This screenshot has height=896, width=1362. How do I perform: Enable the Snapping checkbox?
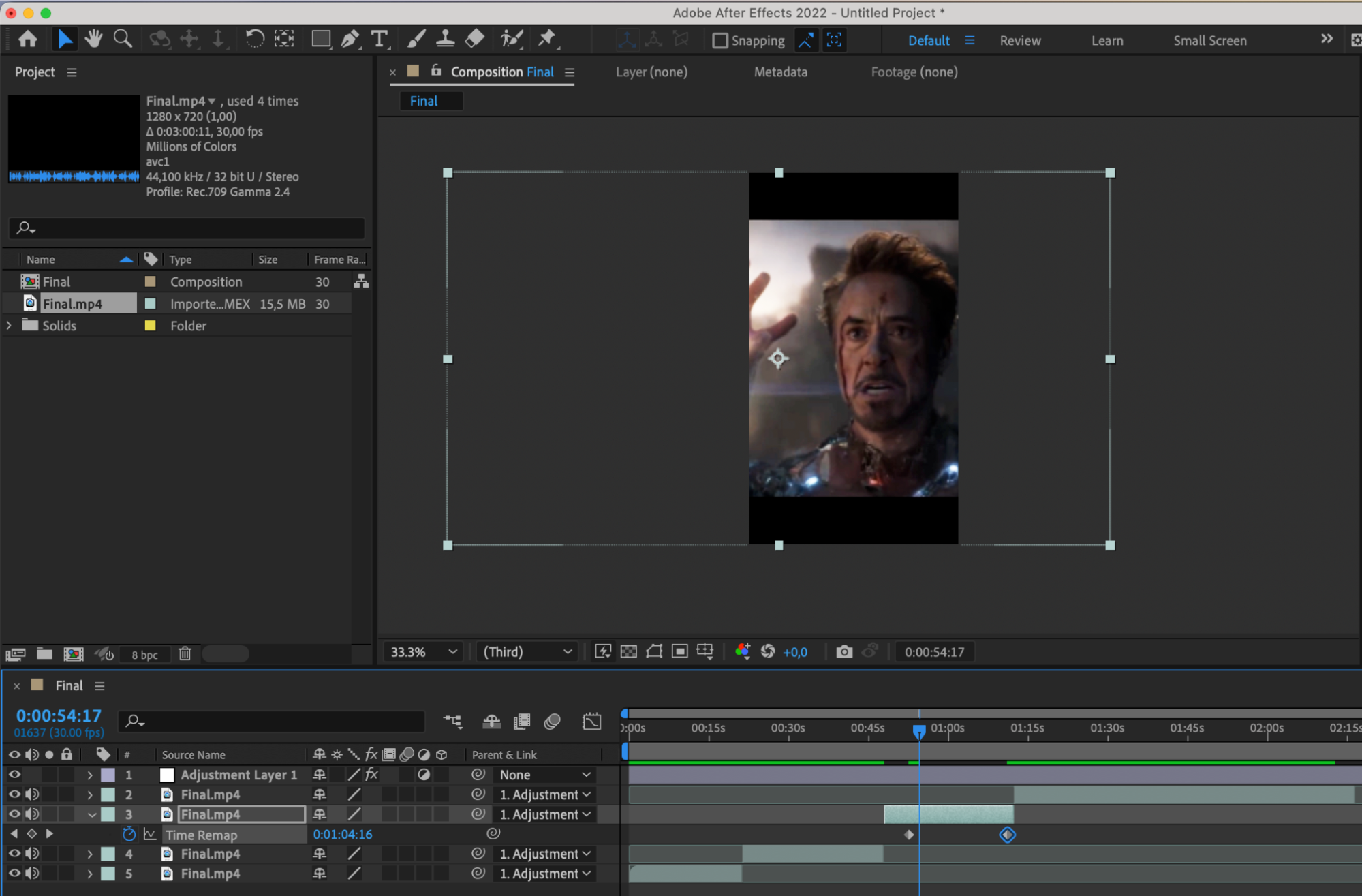pyautogui.click(x=720, y=41)
